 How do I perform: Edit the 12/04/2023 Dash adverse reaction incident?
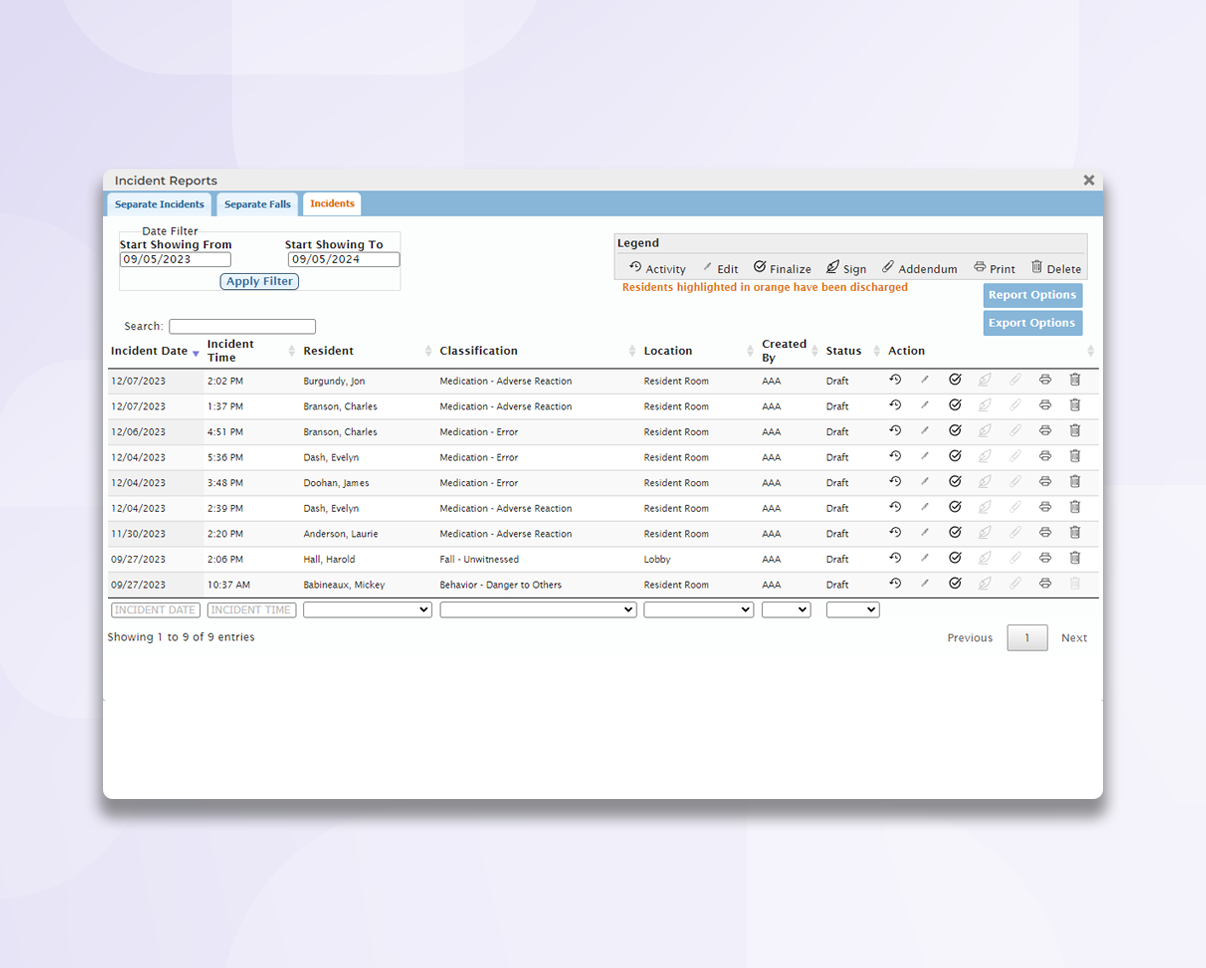[925, 508]
